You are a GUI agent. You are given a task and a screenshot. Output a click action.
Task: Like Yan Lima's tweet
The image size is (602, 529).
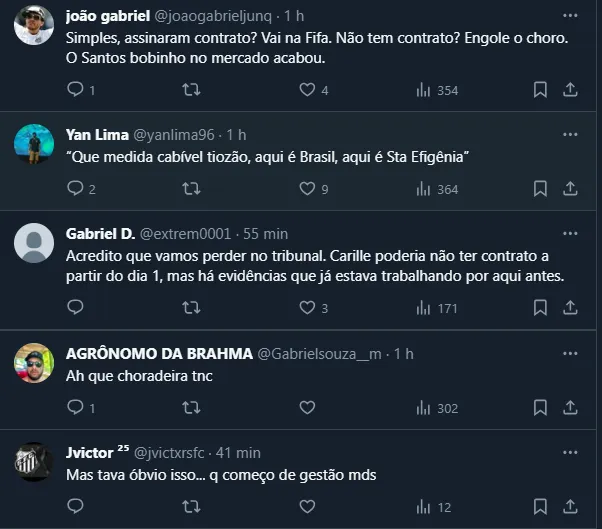[x=308, y=188]
